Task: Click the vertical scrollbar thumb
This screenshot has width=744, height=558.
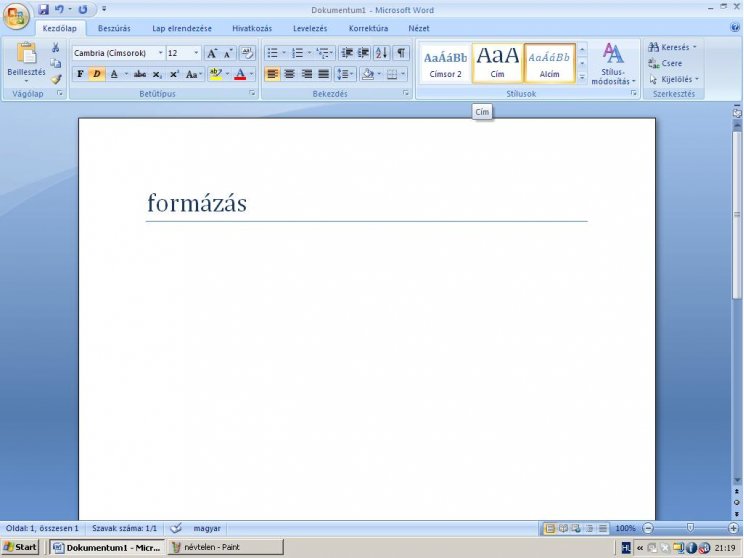Action: [736, 214]
